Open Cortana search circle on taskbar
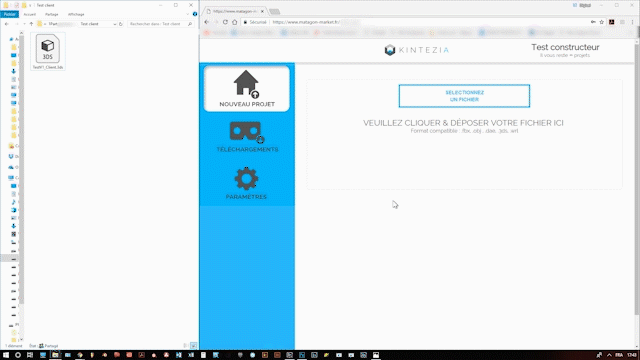Screen dimensions: 640x360 (x=18, y=355)
